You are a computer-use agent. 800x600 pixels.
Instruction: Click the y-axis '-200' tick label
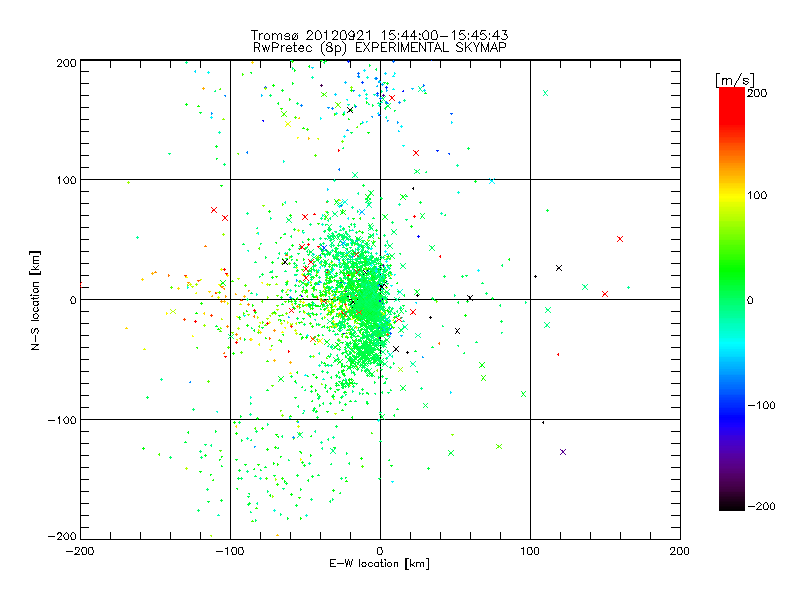click(x=62, y=536)
